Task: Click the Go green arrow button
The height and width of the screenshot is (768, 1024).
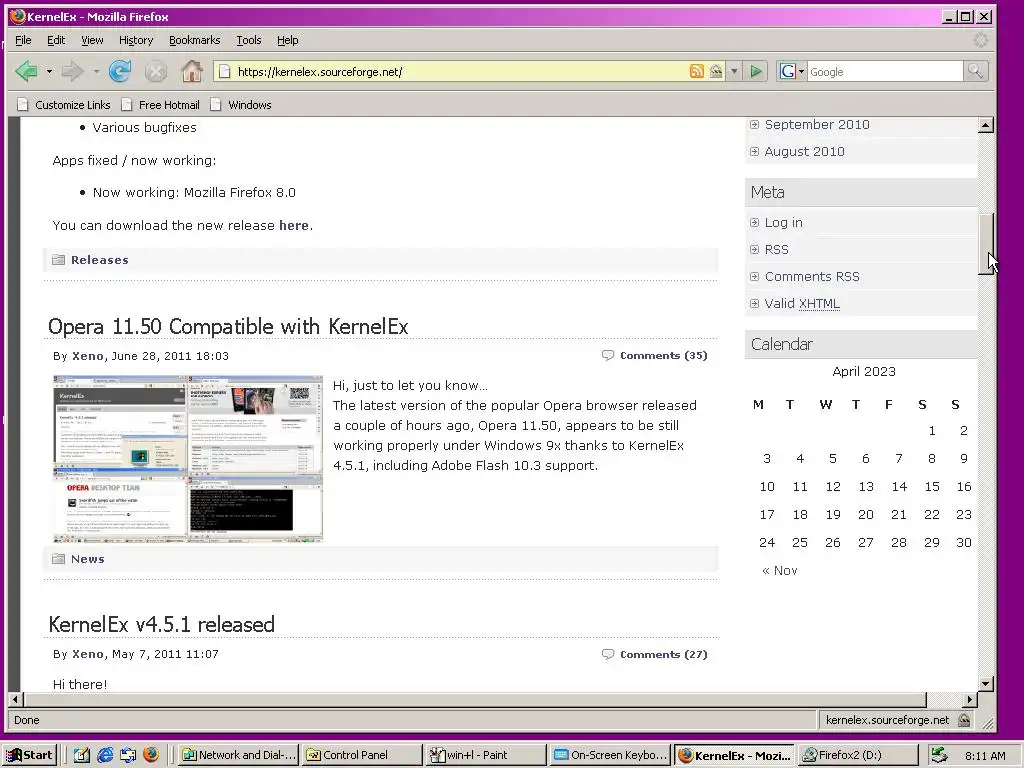Action: [x=756, y=71]
